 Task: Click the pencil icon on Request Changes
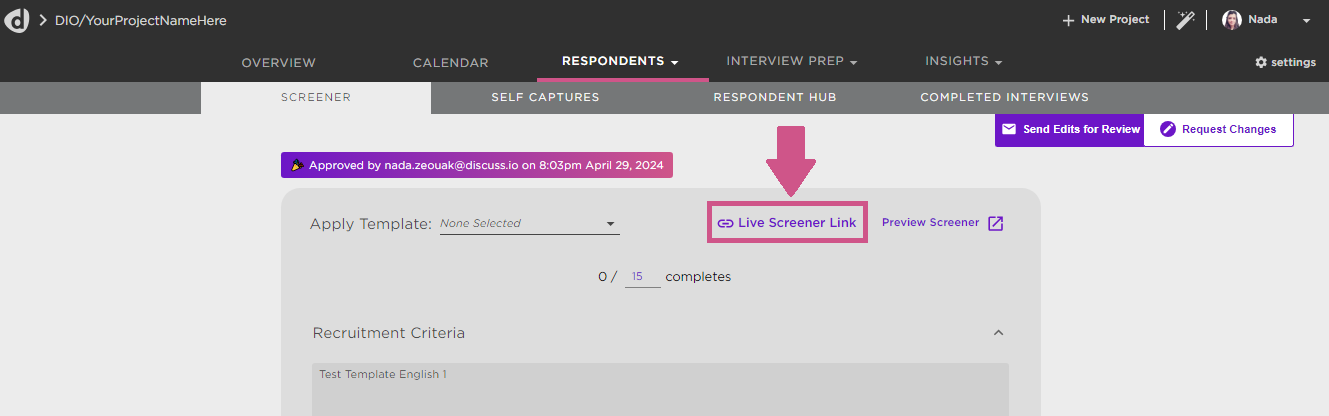coord(1167,129)
